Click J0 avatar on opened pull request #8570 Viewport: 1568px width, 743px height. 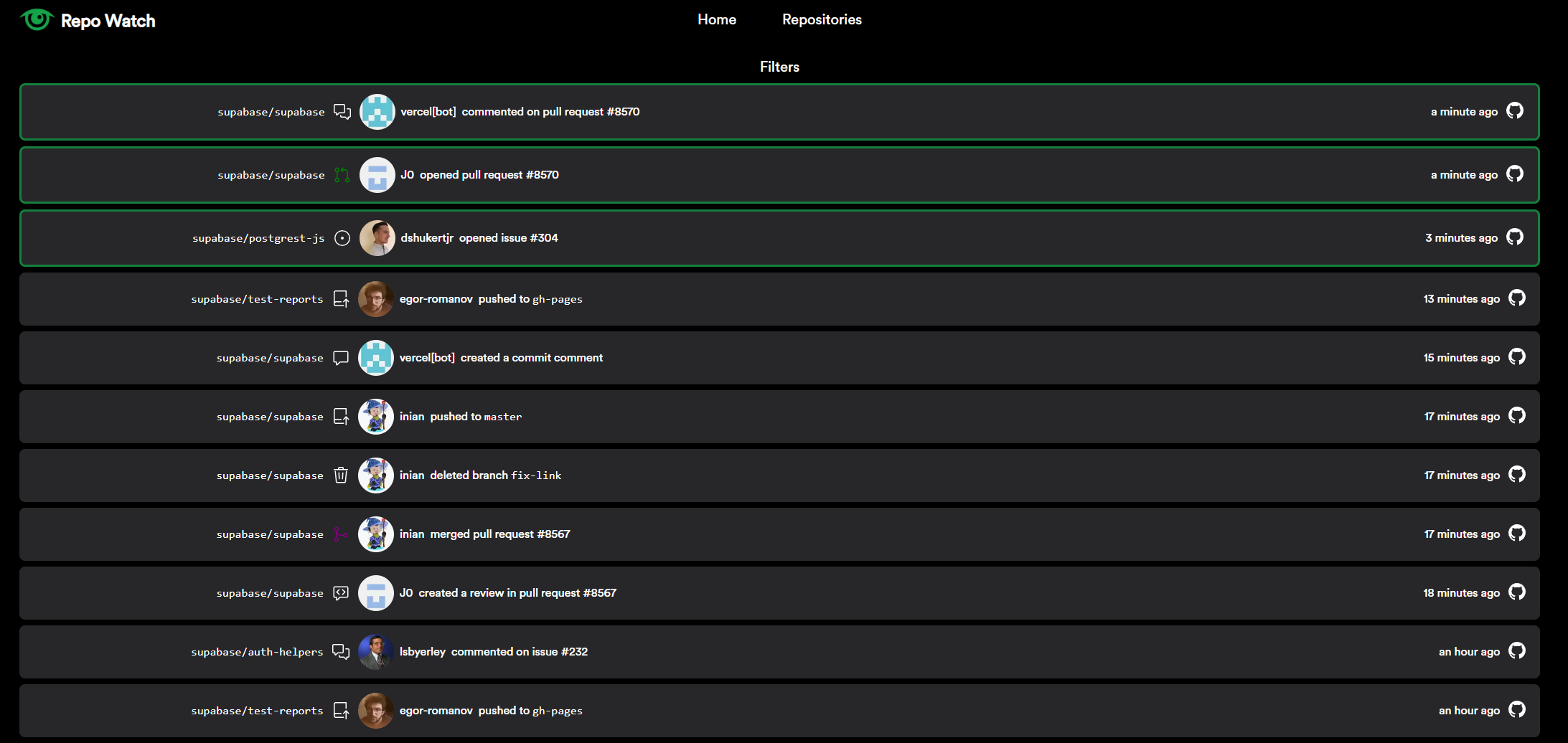click(377, 175)
